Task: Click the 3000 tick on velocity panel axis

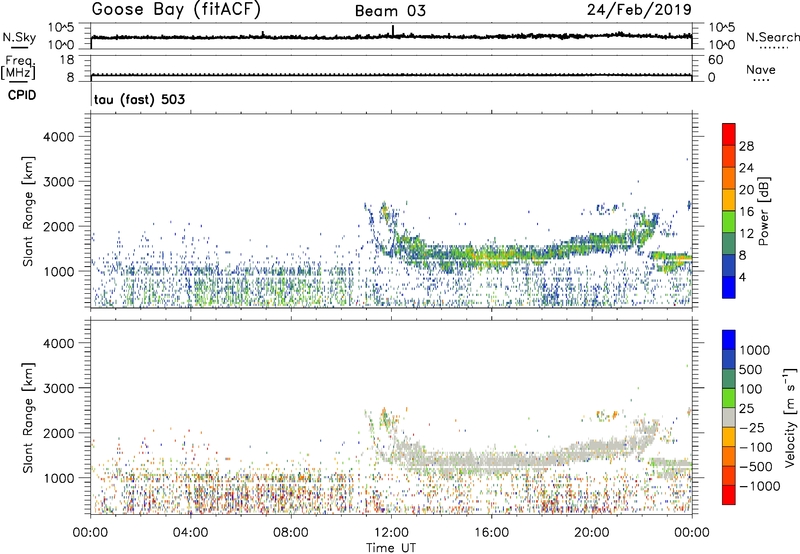Action: [x=59, y=388]
